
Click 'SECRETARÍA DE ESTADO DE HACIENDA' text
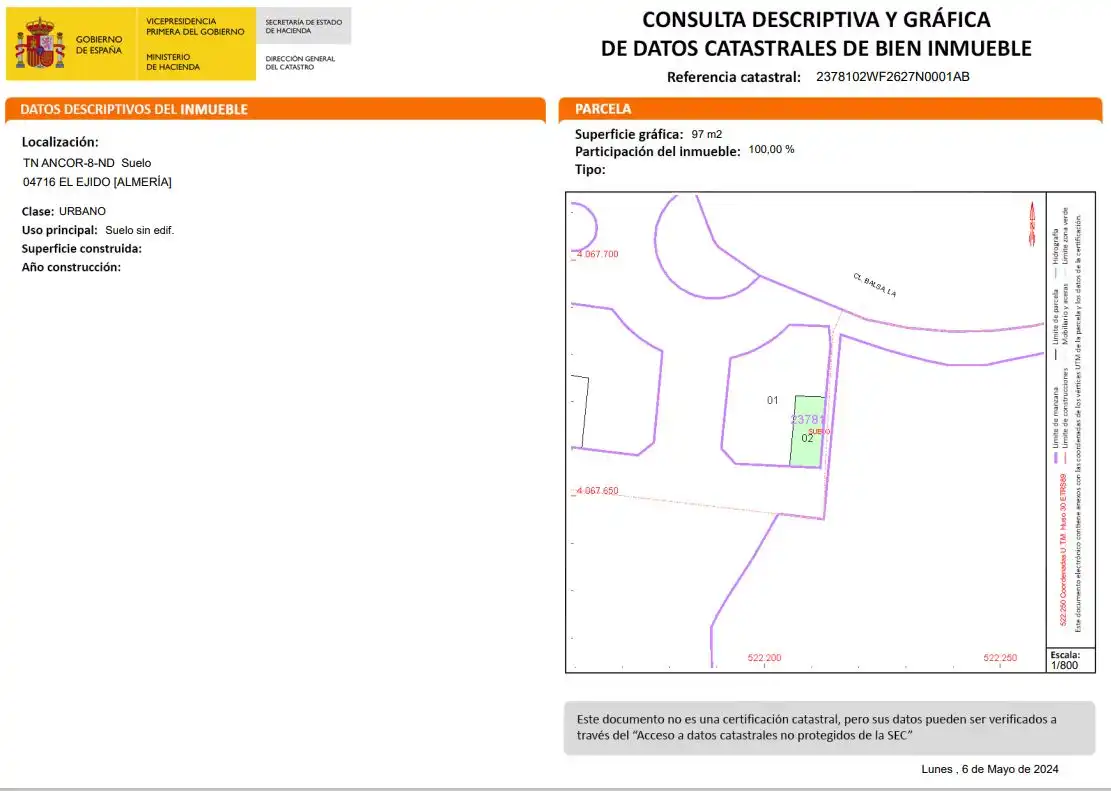click(x=304, y=26)
